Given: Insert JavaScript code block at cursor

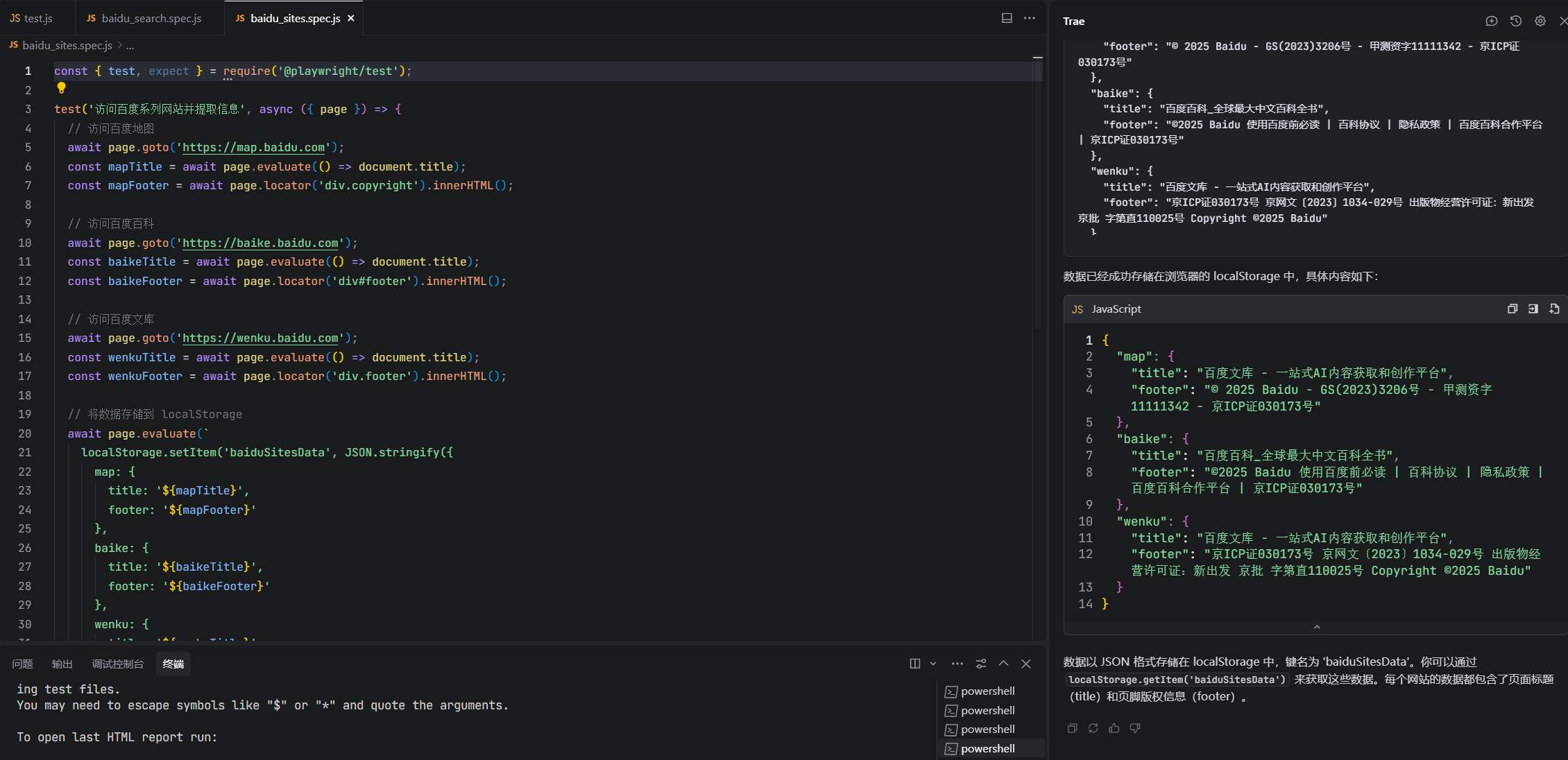Looking at the screenshot, I should pyautogui.click(x=1533, y=309).
